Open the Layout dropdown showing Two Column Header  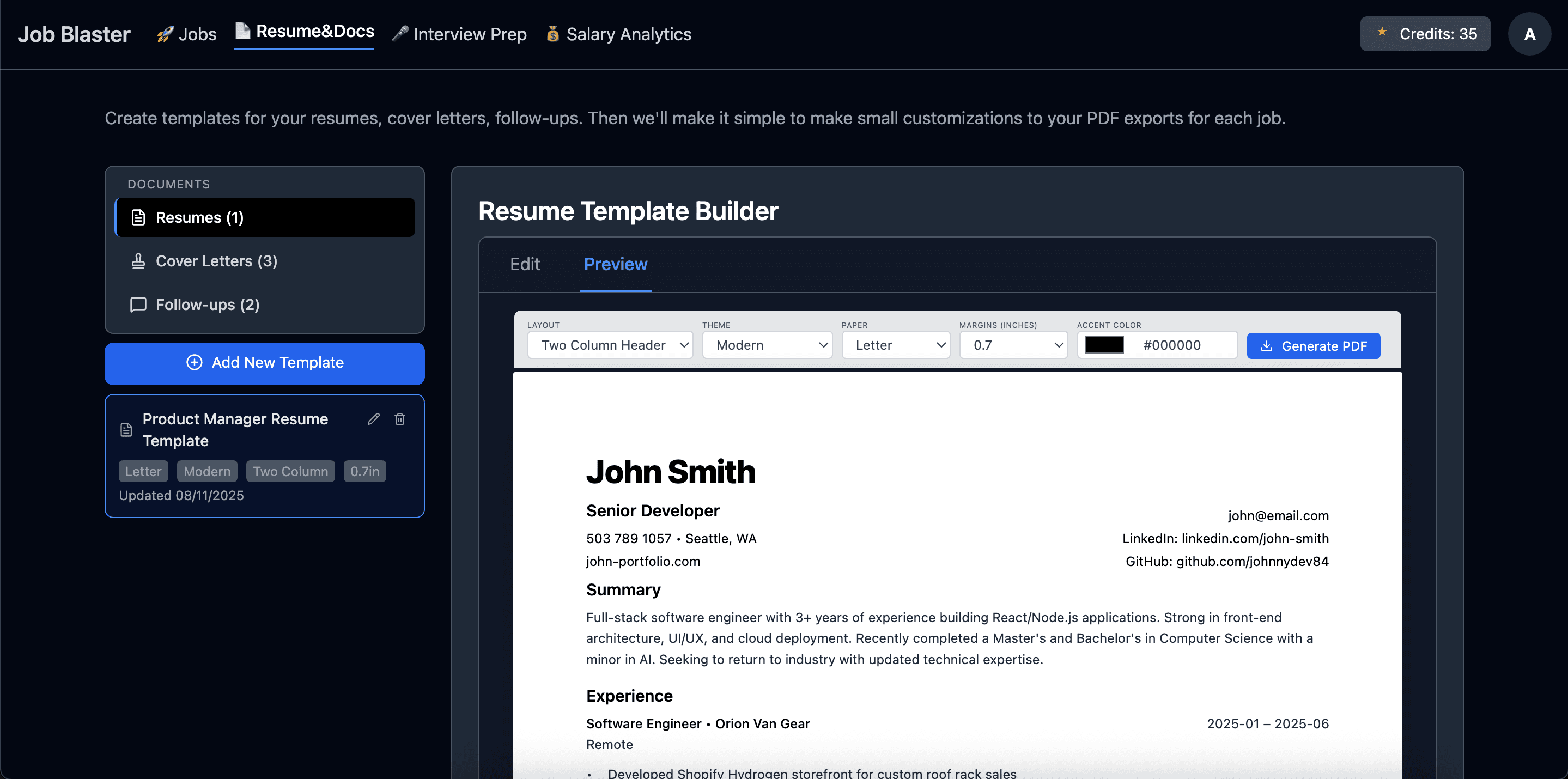[610, 345]
